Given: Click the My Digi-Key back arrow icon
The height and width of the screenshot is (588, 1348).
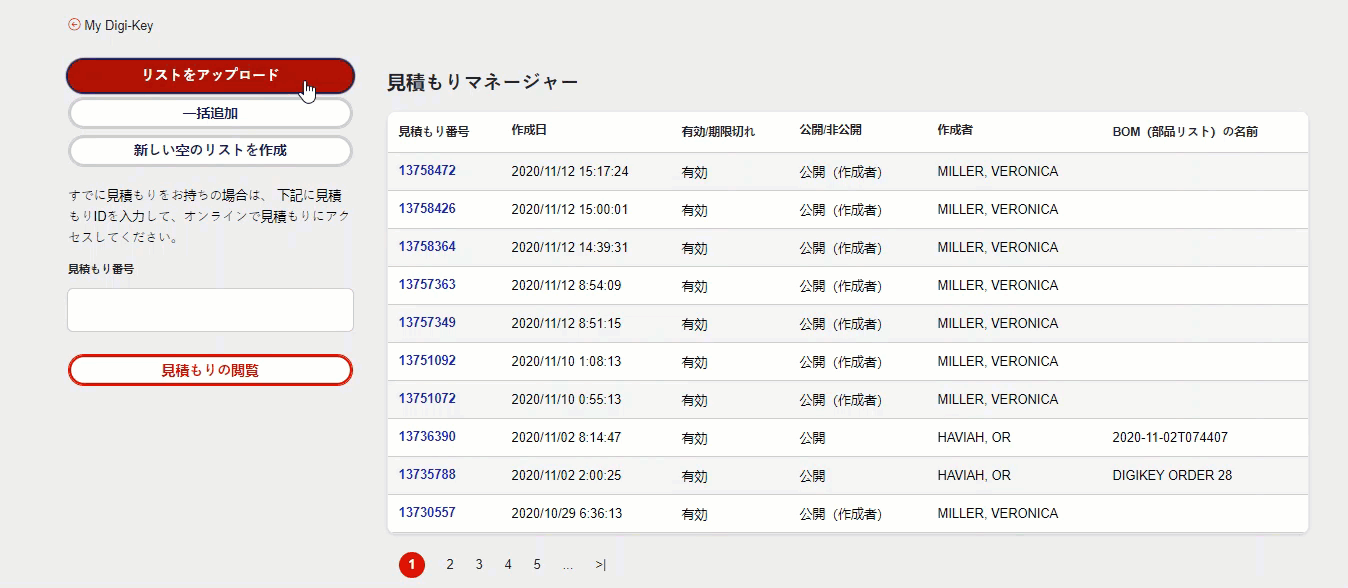Looking at the screenshot, I should (74, 25).
